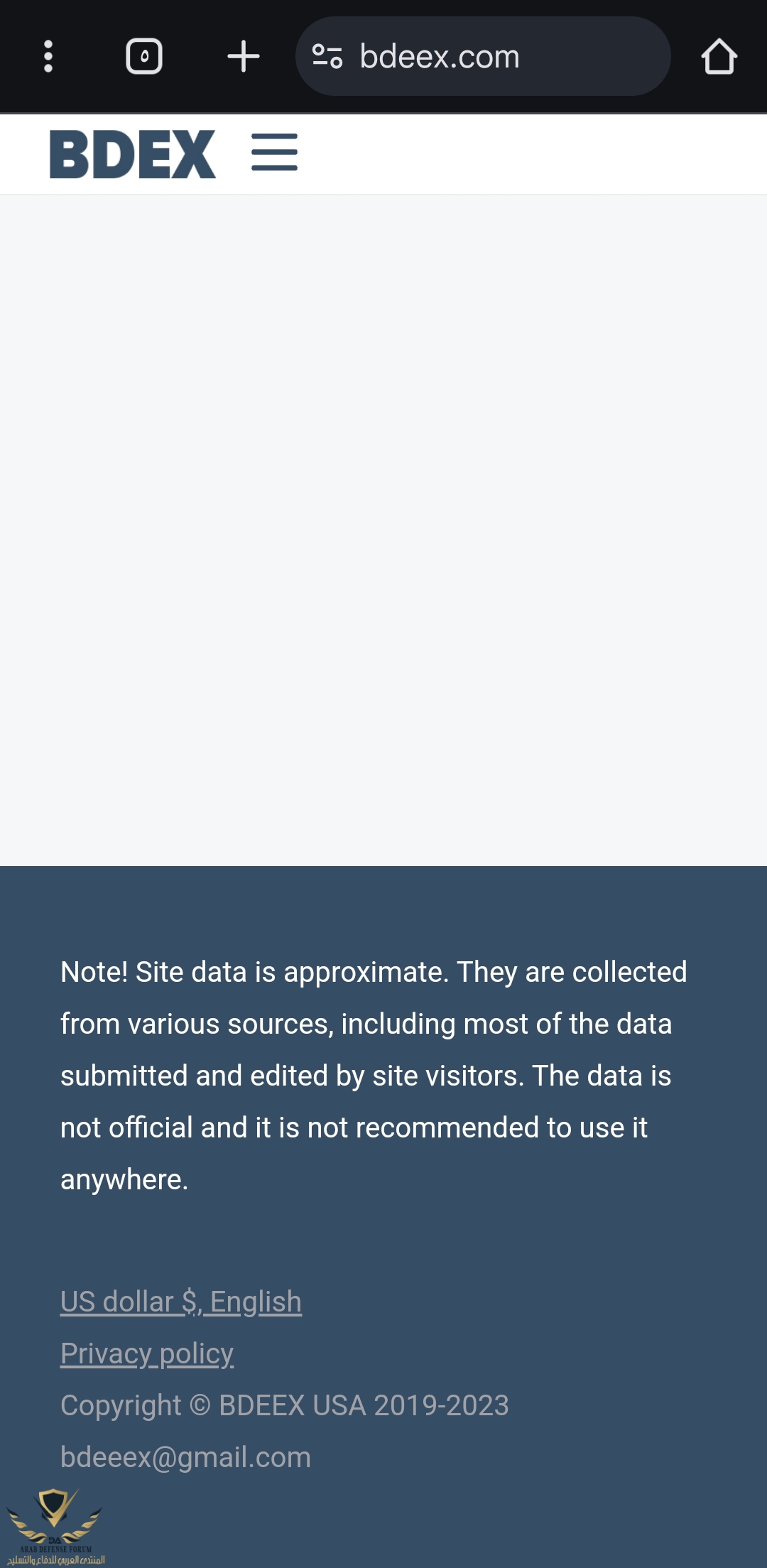Open a new tab with the plus icon
767x1568 pixels.
click(x=243, y=56)
